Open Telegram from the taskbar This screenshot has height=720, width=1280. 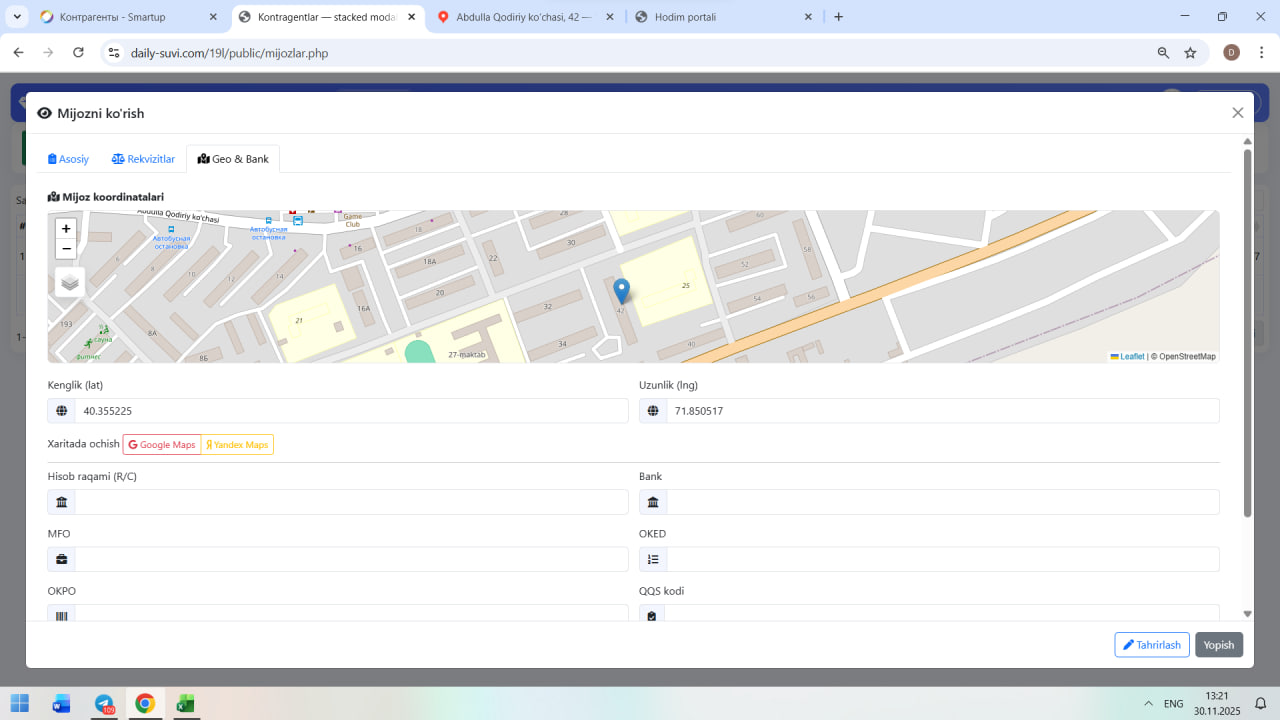104,704
